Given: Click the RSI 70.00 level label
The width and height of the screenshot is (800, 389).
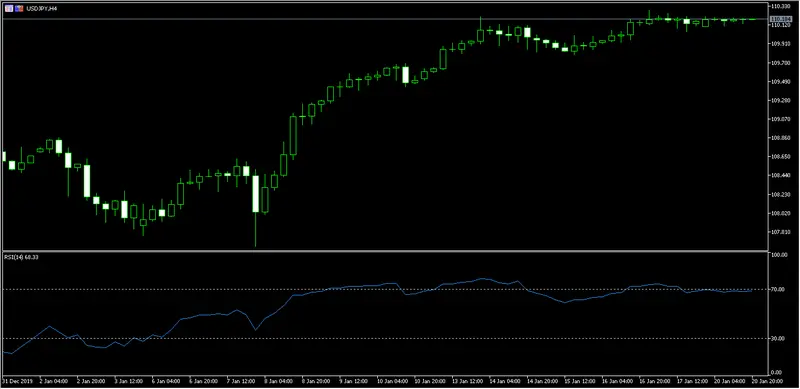Looking at the screenshot, I should tap(779, 289).
